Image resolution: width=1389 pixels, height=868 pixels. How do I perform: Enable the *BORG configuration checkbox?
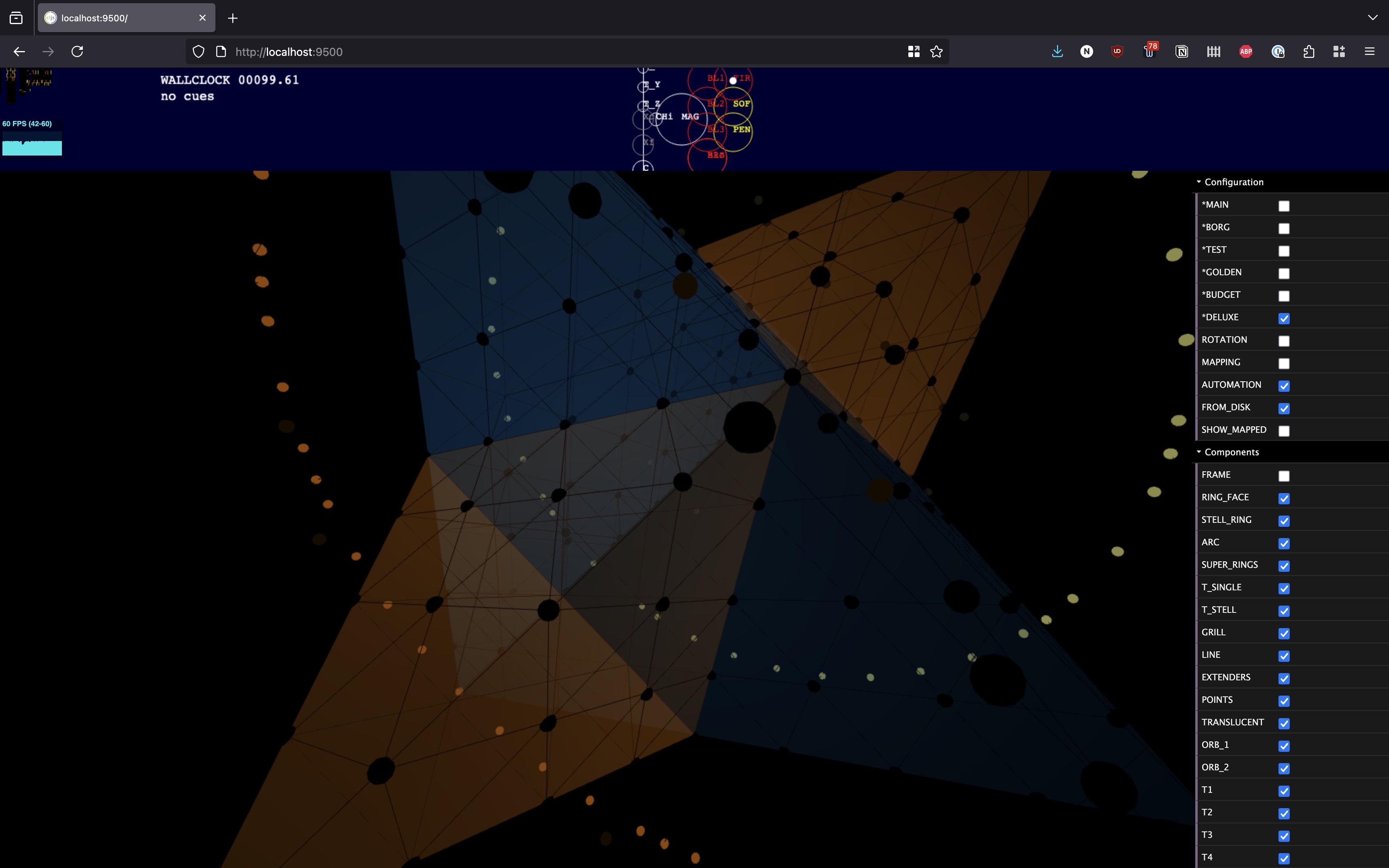[x=1284, y=229]
